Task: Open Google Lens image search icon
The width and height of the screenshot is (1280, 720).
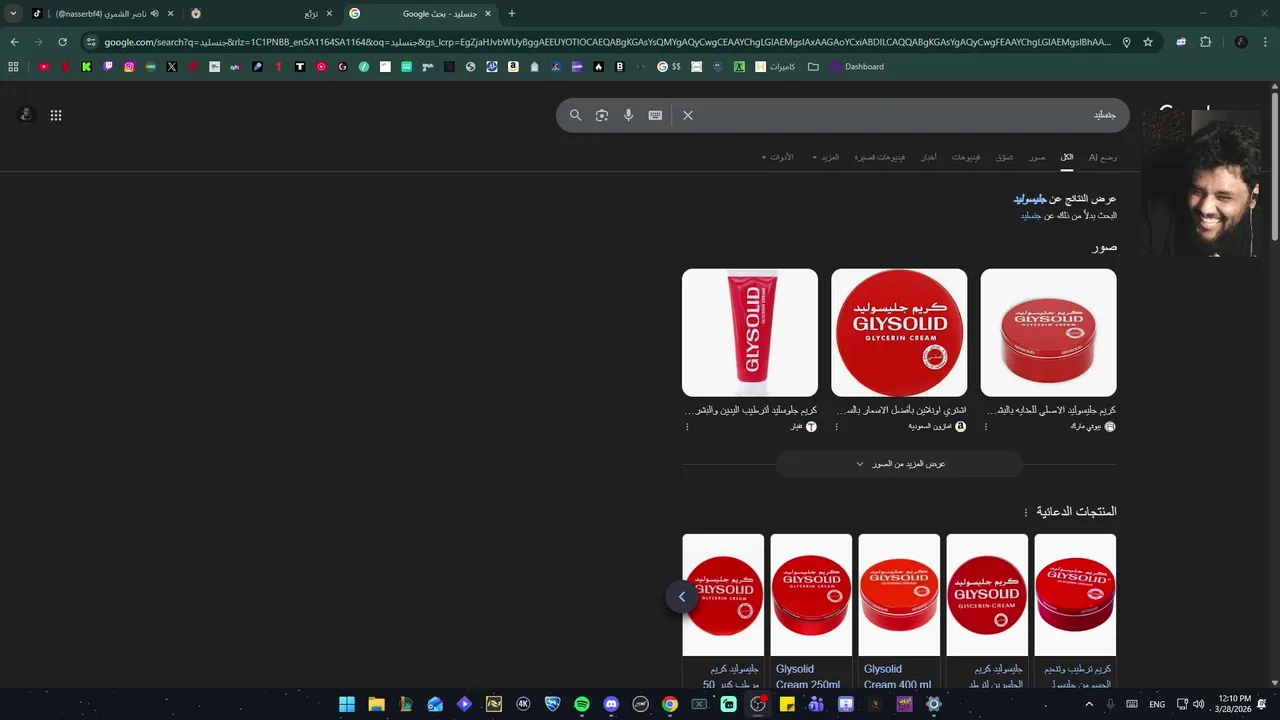Action: [602, 115]
